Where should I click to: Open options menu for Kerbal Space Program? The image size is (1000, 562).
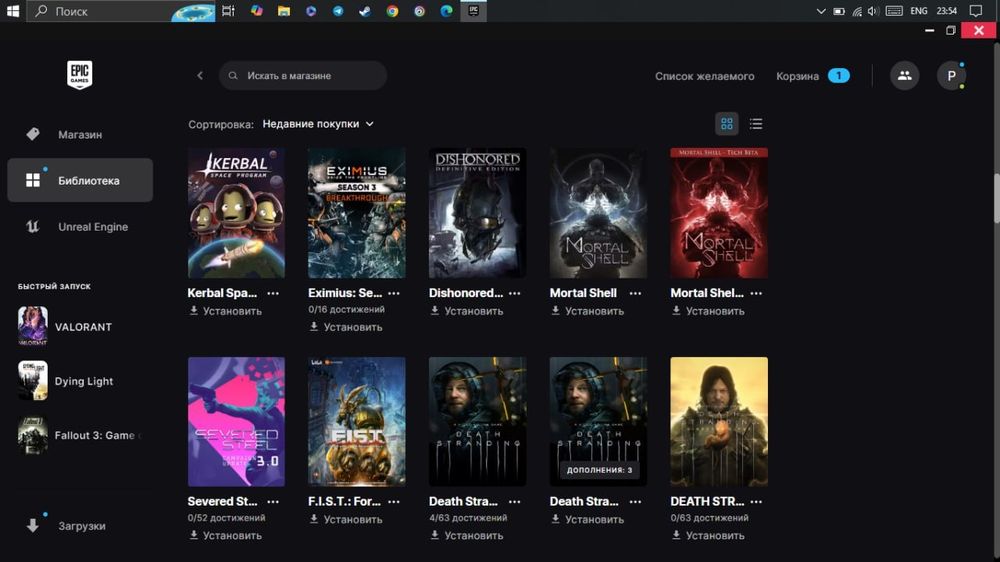coord(273,293)
